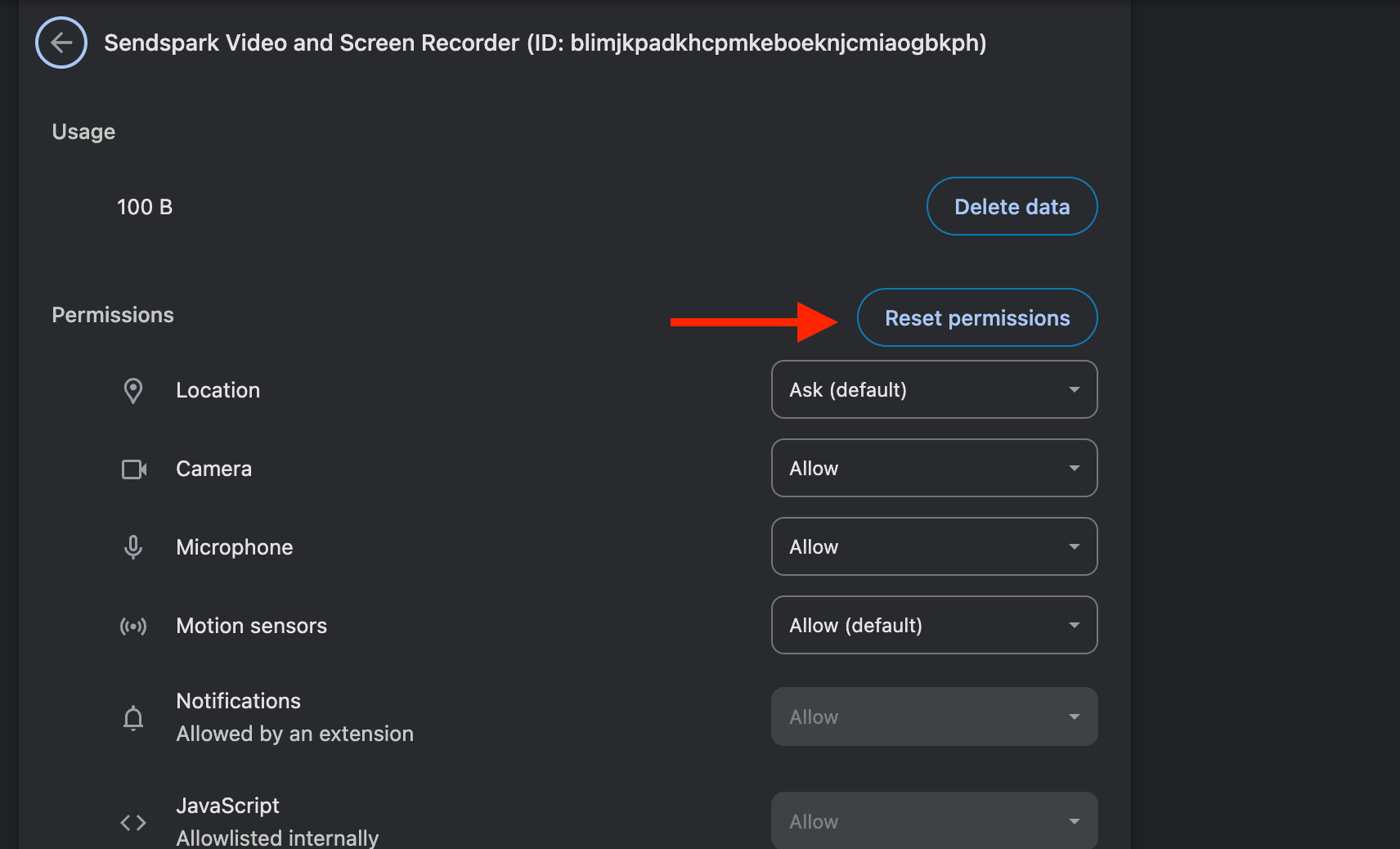Go back using the circled arrow icon
This screenshot has width=1400, height=849.
[61, 43]
